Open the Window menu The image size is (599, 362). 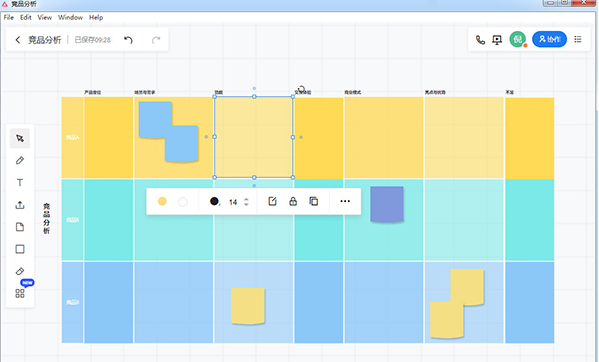(70, 18)
